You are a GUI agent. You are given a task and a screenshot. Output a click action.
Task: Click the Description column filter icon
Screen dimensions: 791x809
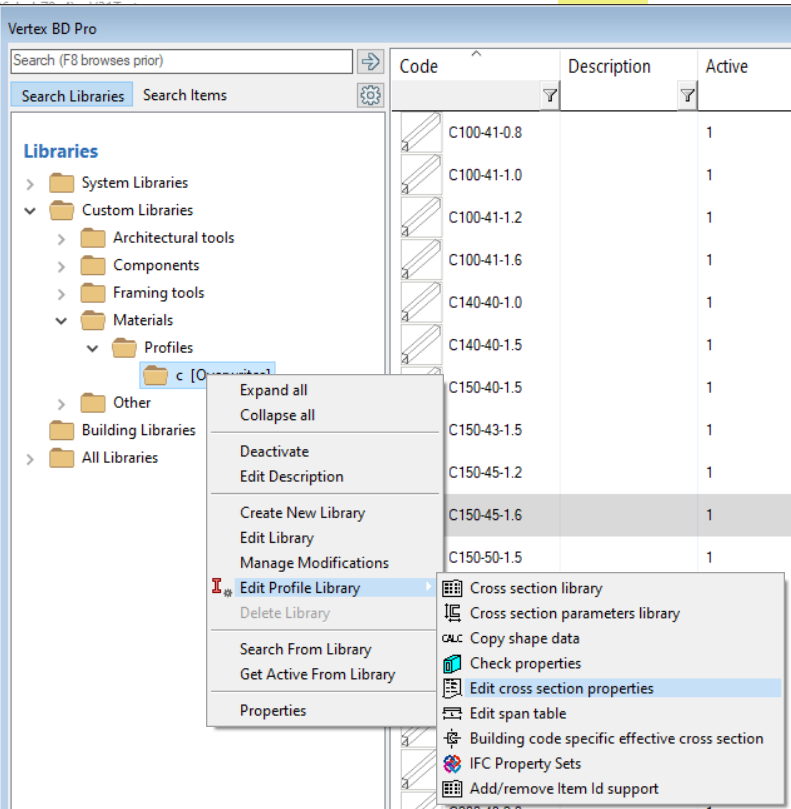point(686,96)
